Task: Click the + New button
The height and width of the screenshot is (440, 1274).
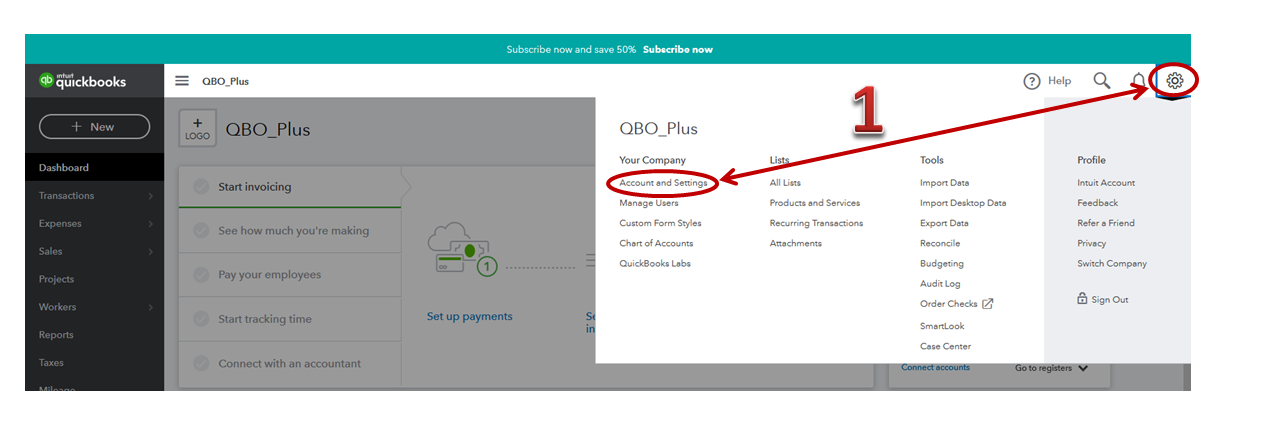Action: click(x=94, y=127)
